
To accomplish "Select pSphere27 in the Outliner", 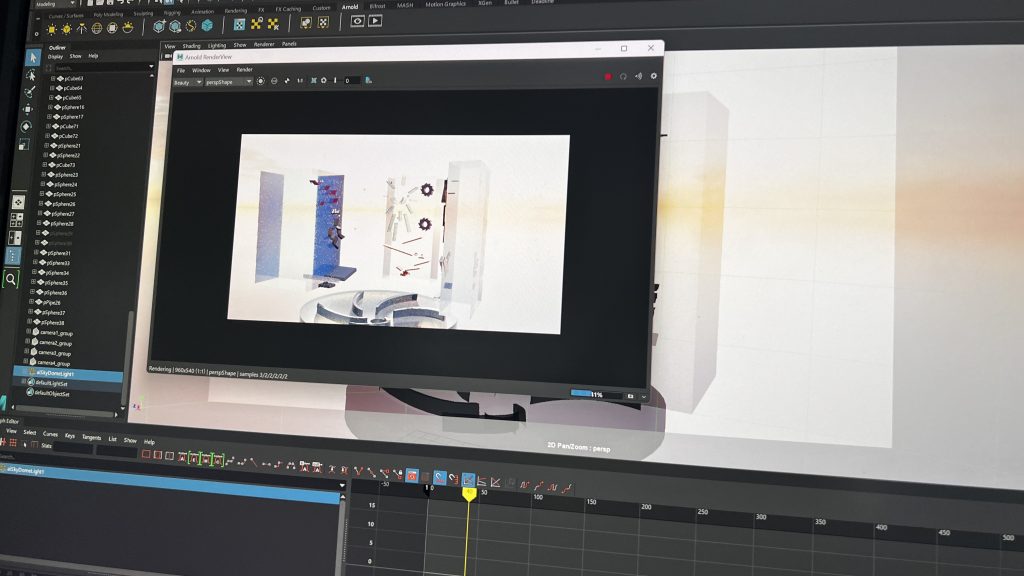I will pyautogui.click(x=62, y=214).
